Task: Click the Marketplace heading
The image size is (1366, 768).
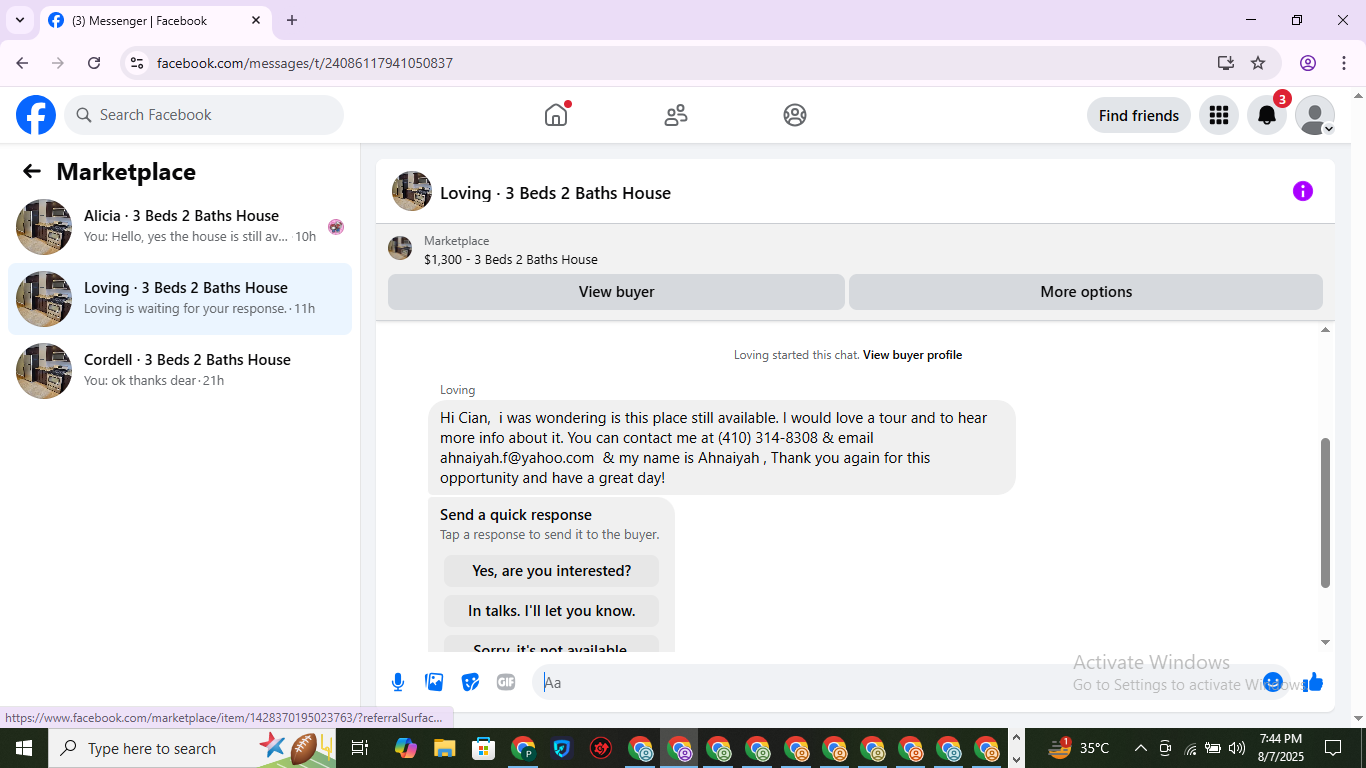Action: [126, 172]
